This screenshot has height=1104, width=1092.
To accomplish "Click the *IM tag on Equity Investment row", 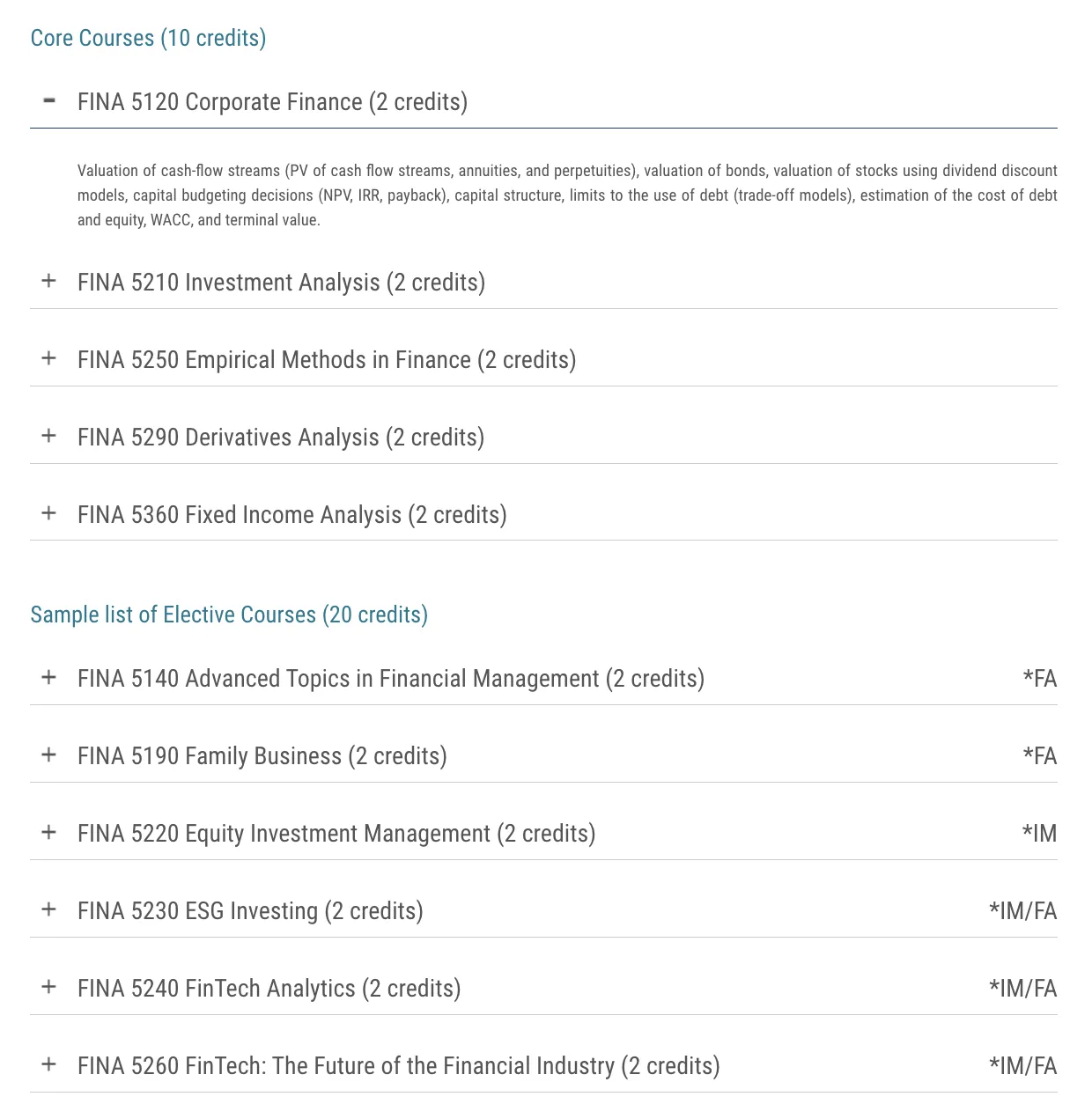I will coord(1039,834).
